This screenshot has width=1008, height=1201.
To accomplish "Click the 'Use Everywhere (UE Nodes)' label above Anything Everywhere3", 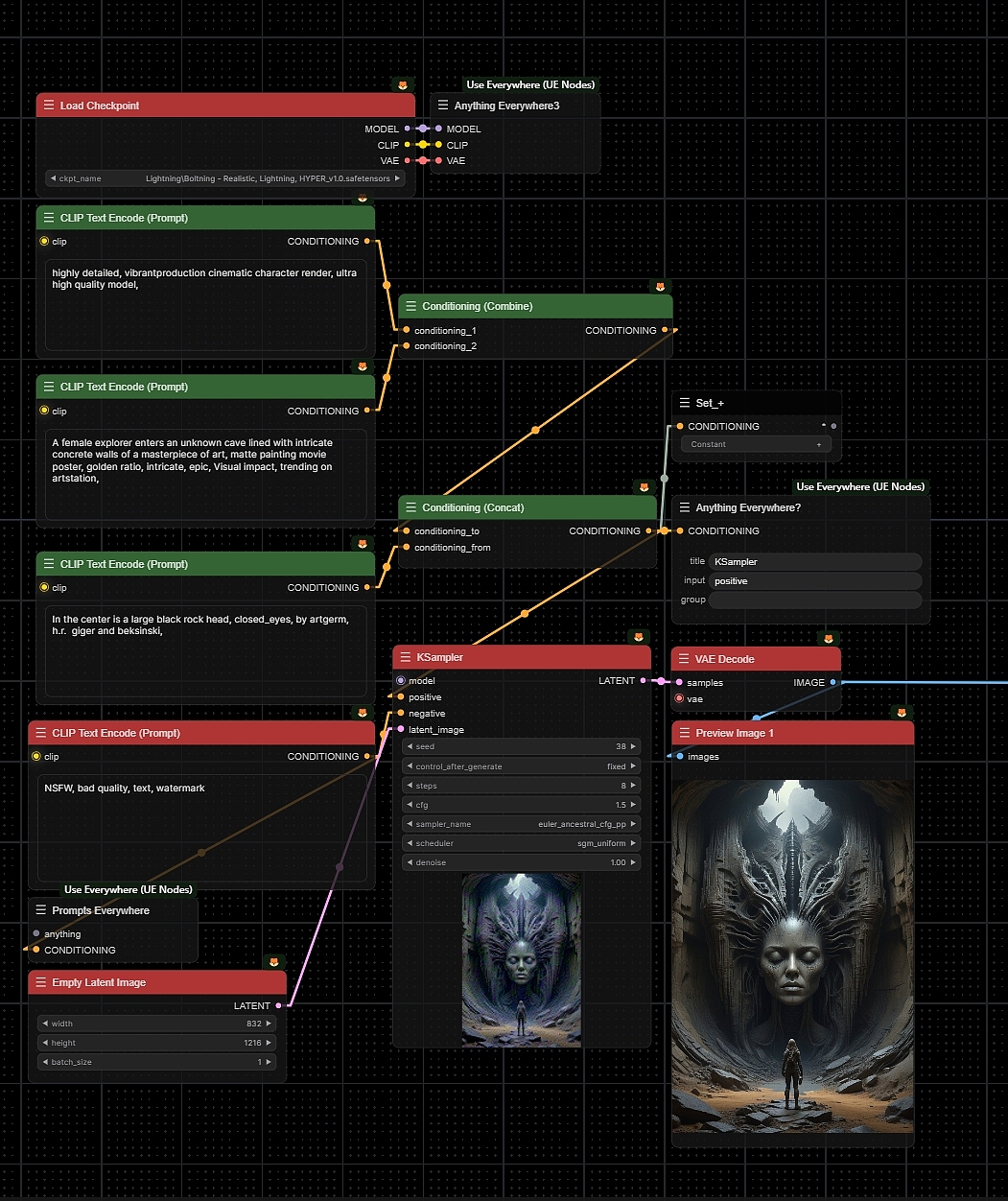I will pos(530,84).
